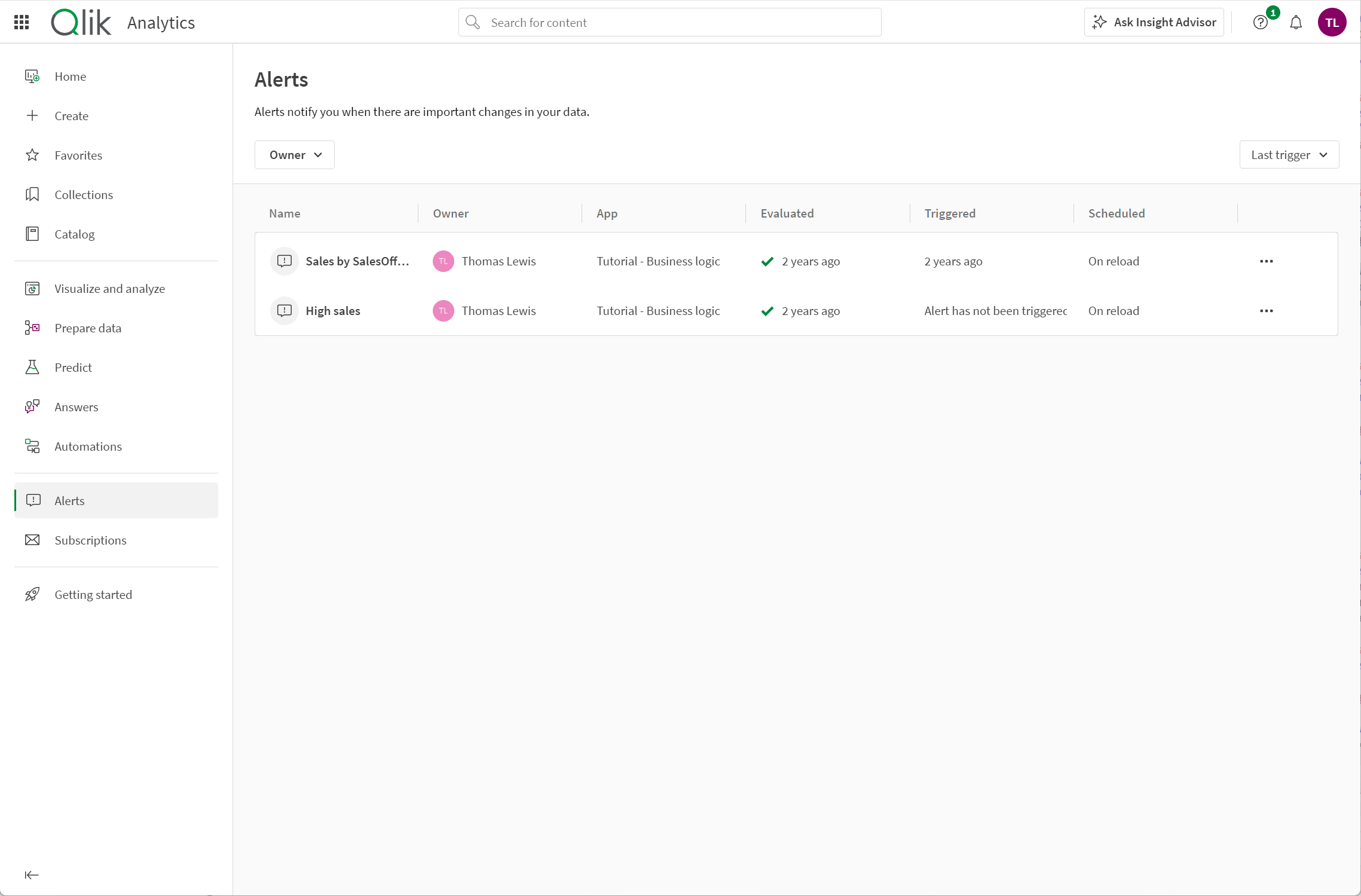Click the Predict sidebar icon
This screenshot has width=1361, height=896.
(x=33, y=367)
